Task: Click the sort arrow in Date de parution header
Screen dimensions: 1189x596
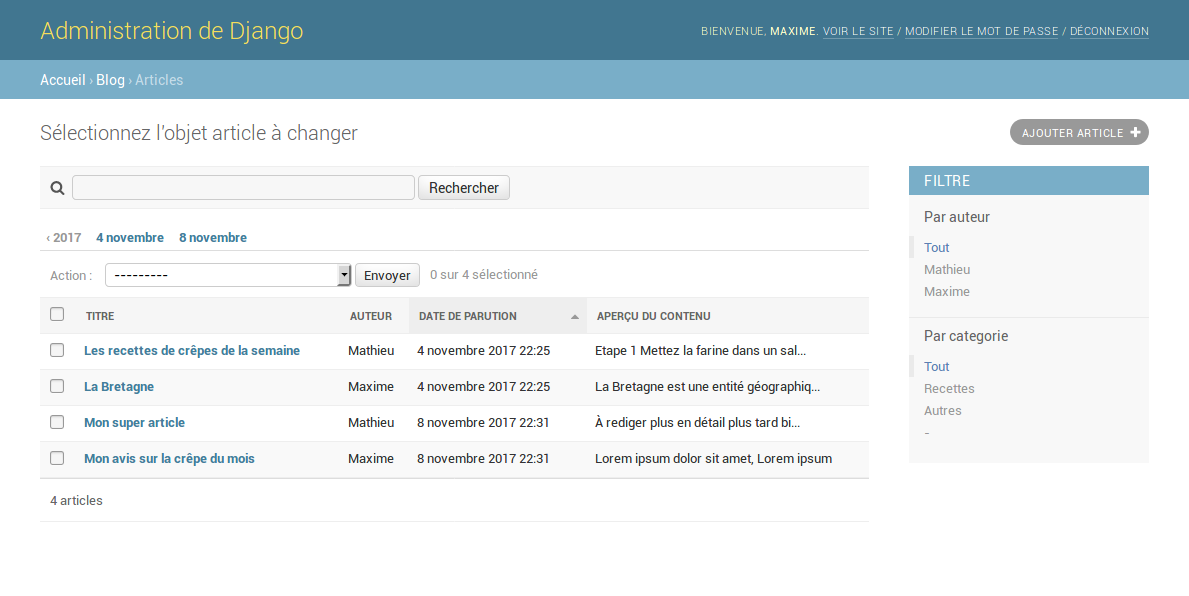Action: [x=575, y=317]
